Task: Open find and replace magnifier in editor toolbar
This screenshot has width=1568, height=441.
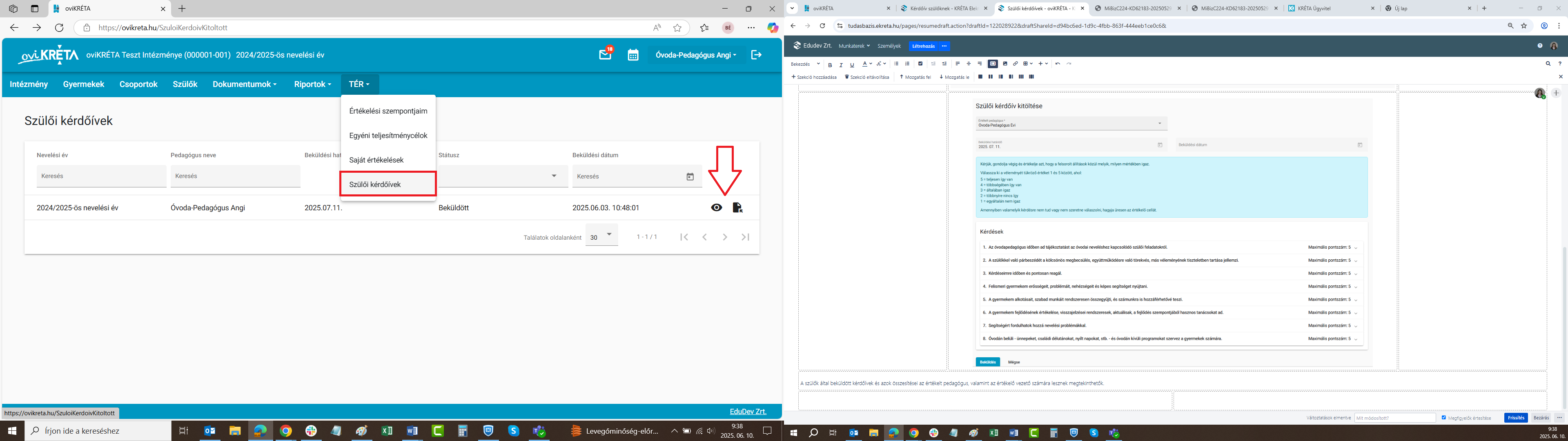Action: click(x=1548, y=63)
